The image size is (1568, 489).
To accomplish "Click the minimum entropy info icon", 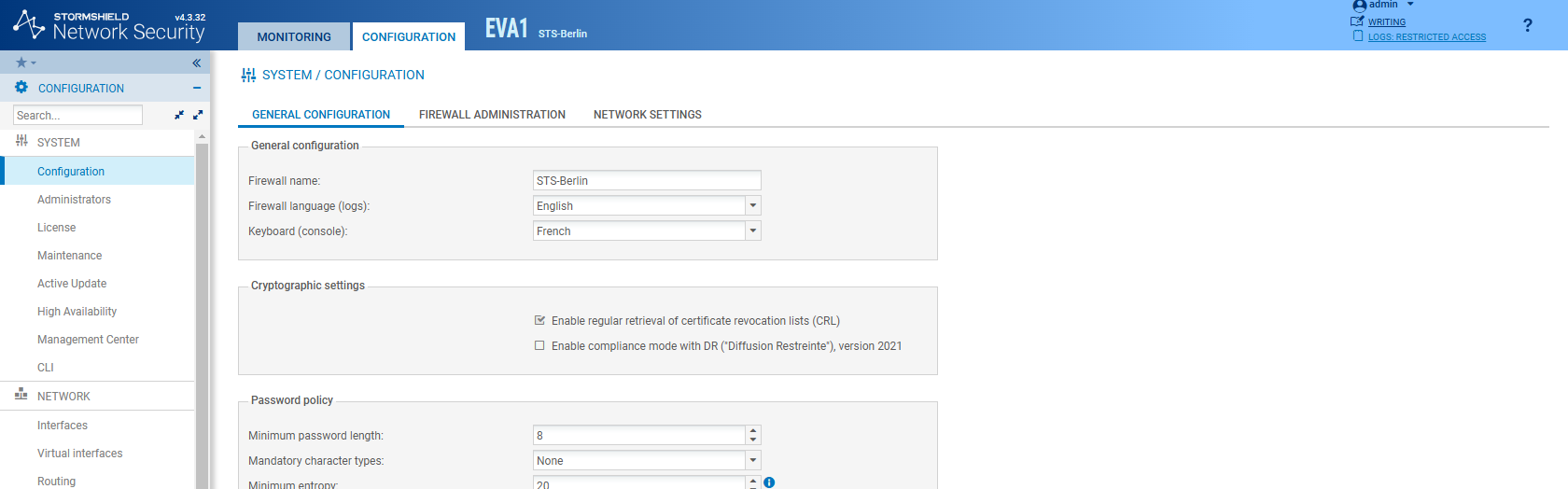I will tap(769, 482).
